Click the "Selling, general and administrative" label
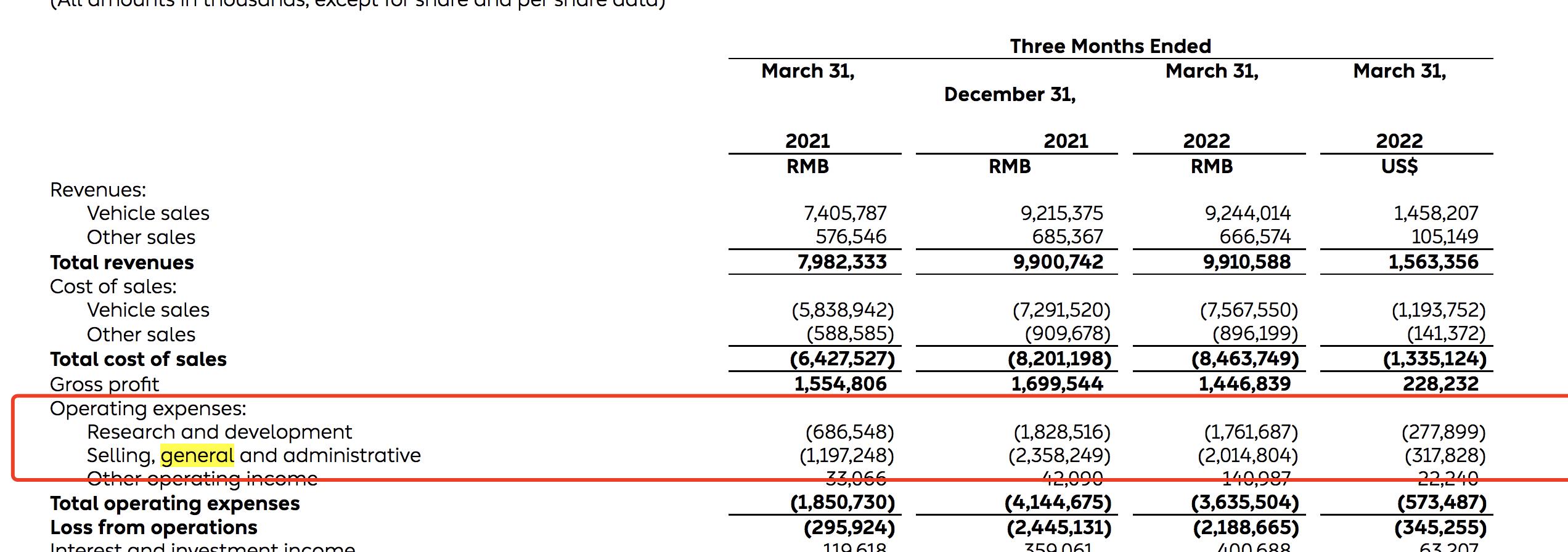1568x552 pixels. click(254, 455)
